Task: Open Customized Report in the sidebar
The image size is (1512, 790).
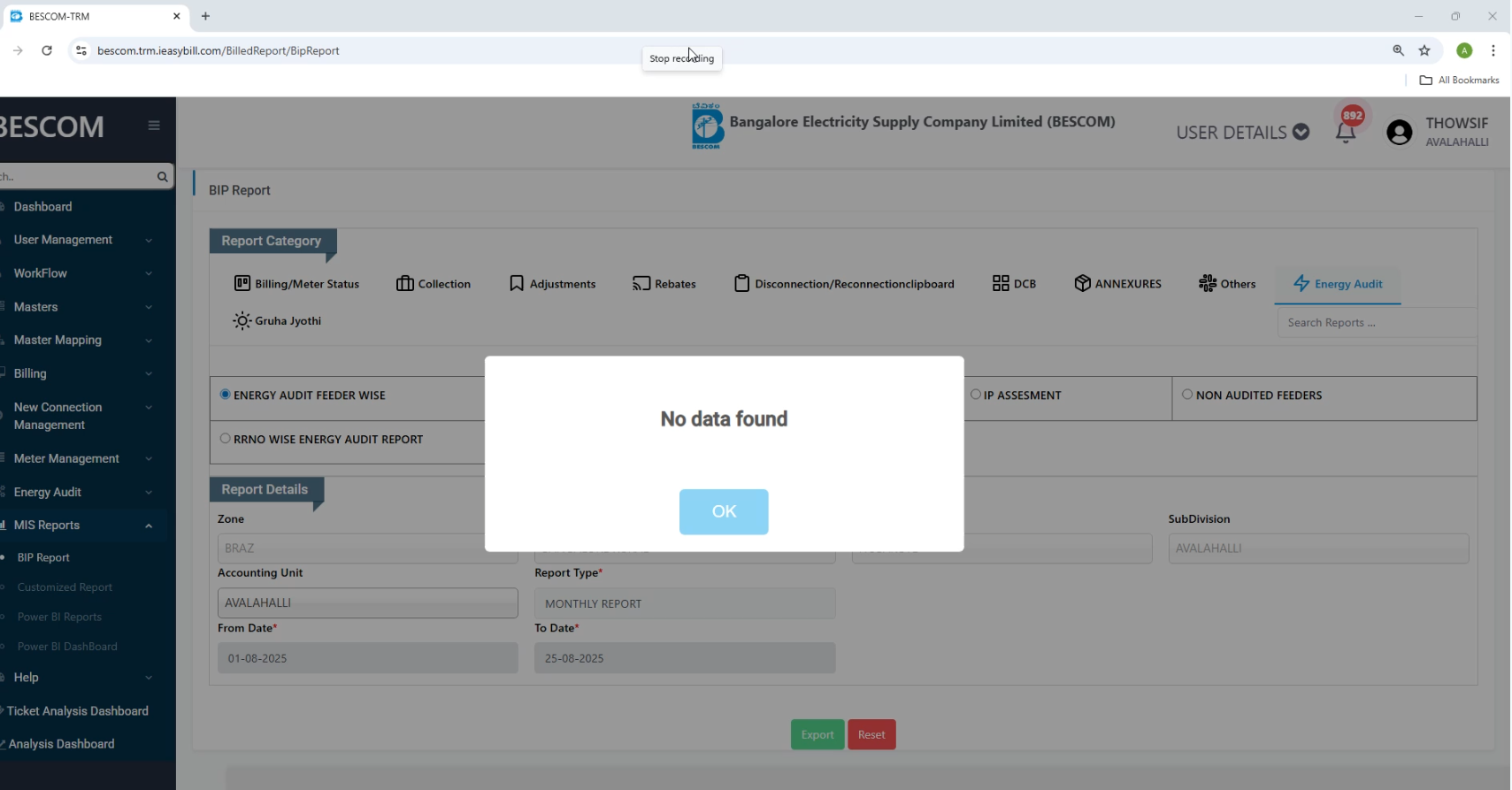Action: click(x=65, y=587)
